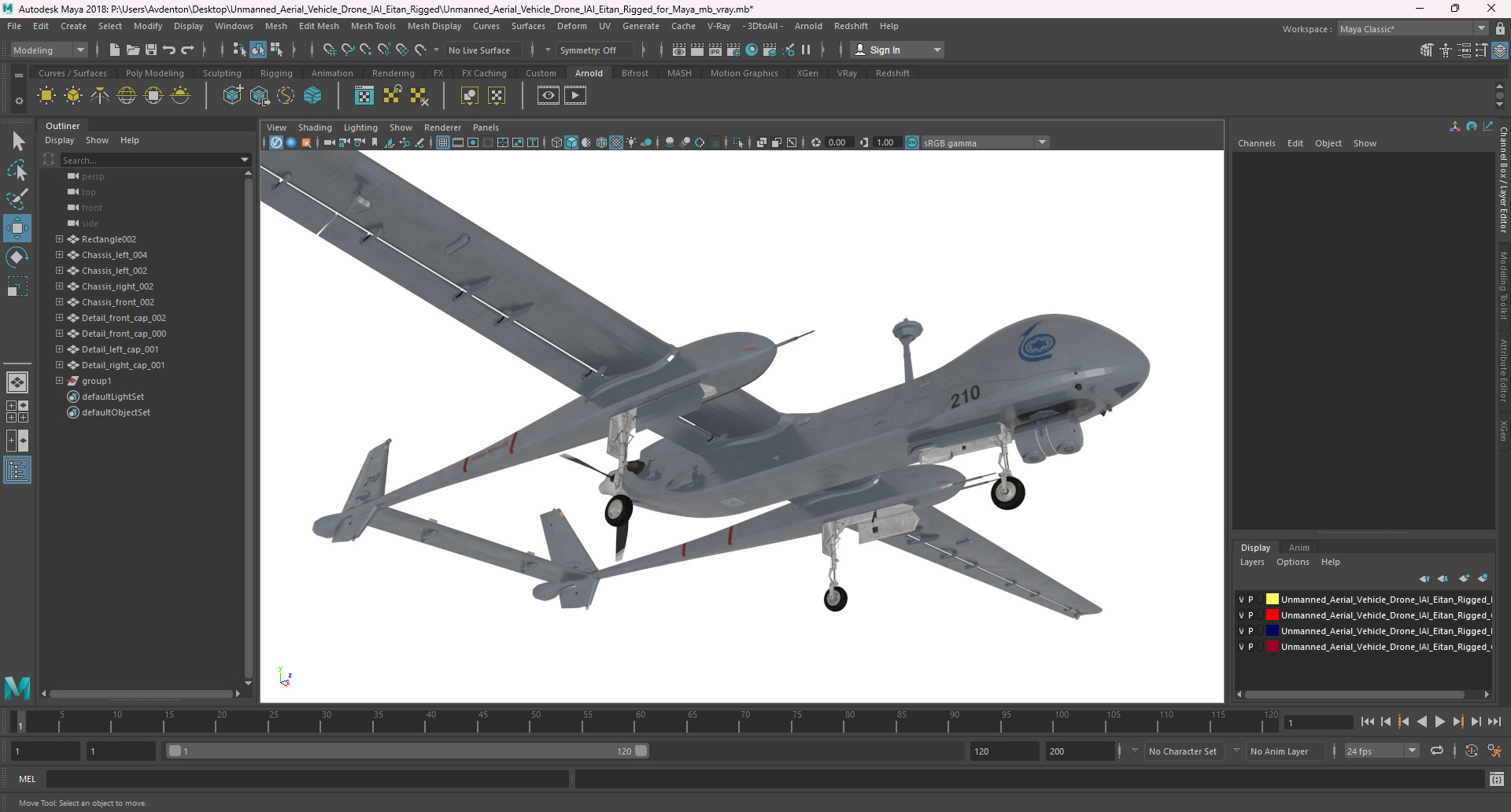Click the dark blue layer color swatch
1511x812 pixels.
click(x=1273, y=631)
